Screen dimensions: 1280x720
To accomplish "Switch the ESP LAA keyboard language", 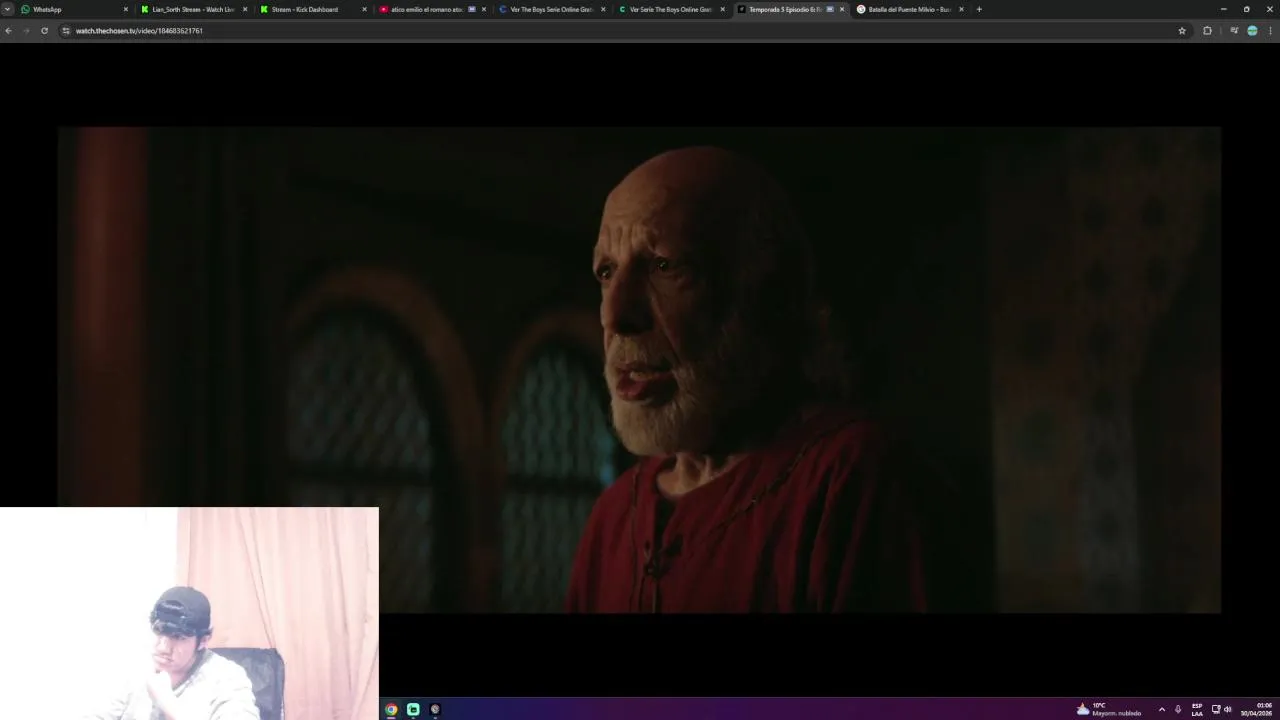I will (1197, 709).
